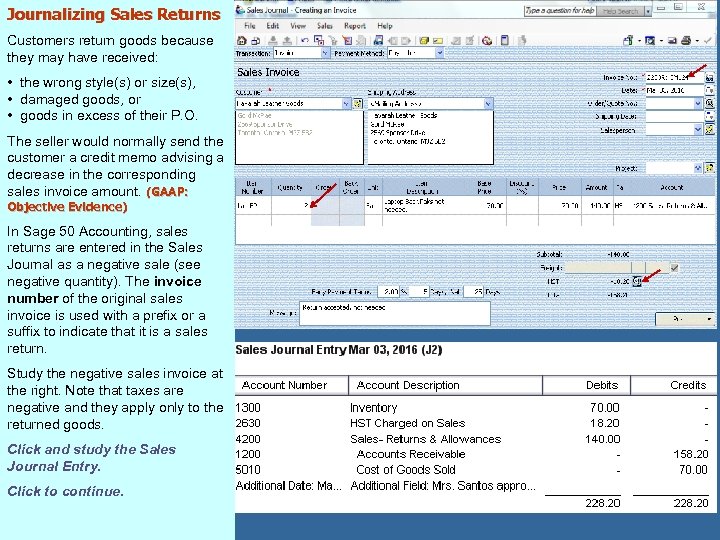Click the Message text box

[395, 313]
